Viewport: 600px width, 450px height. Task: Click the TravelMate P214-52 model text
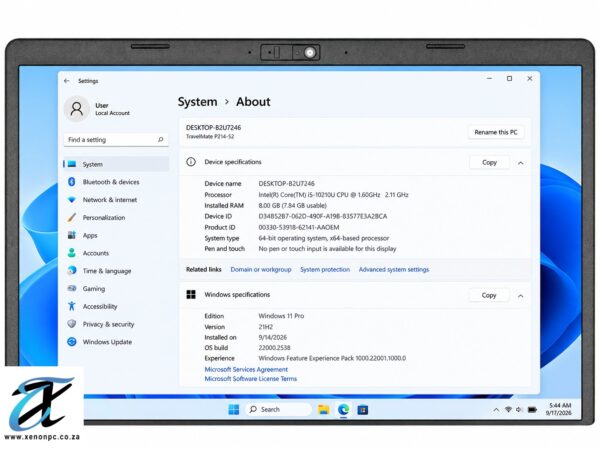point(210,137)
